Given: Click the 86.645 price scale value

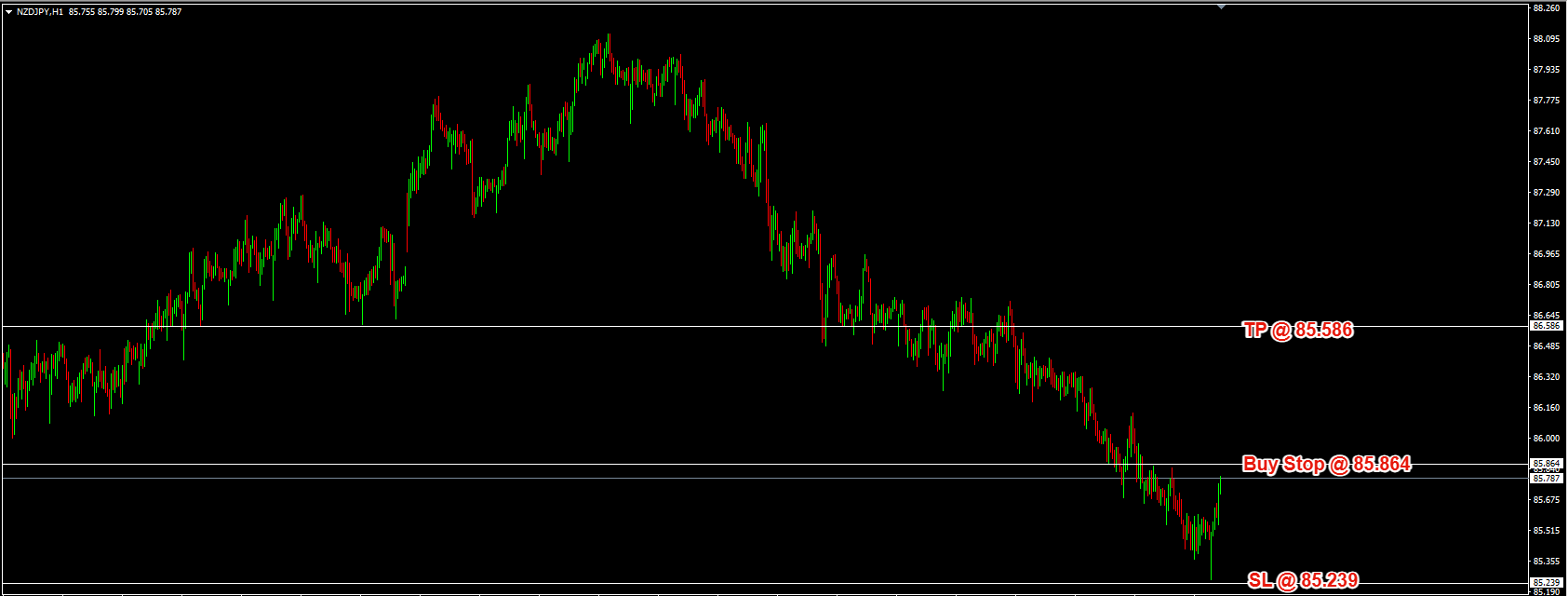Looking at the screenshot, I should pos(1546,316).
